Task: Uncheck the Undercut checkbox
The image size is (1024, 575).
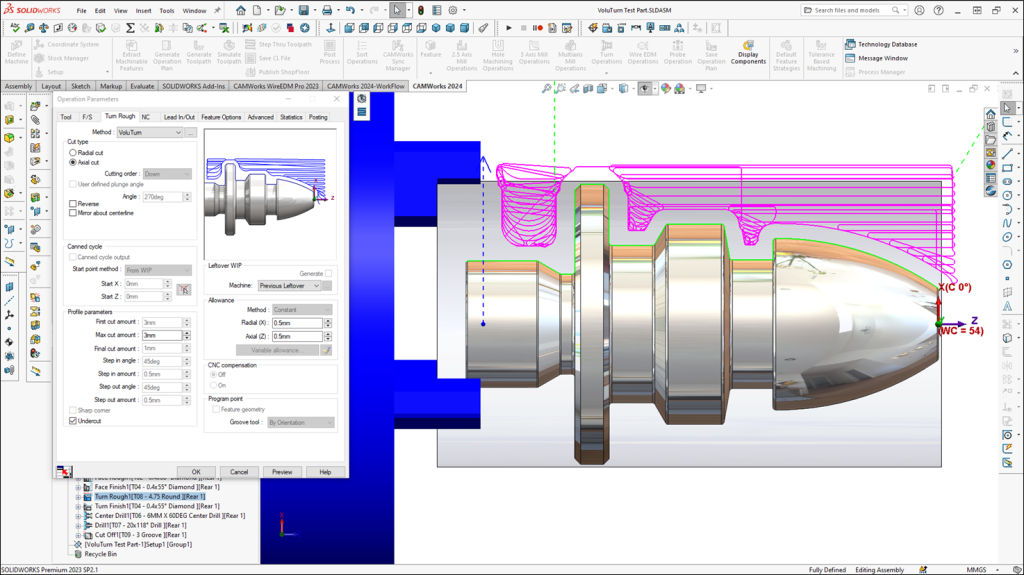Action: (73, 421)
